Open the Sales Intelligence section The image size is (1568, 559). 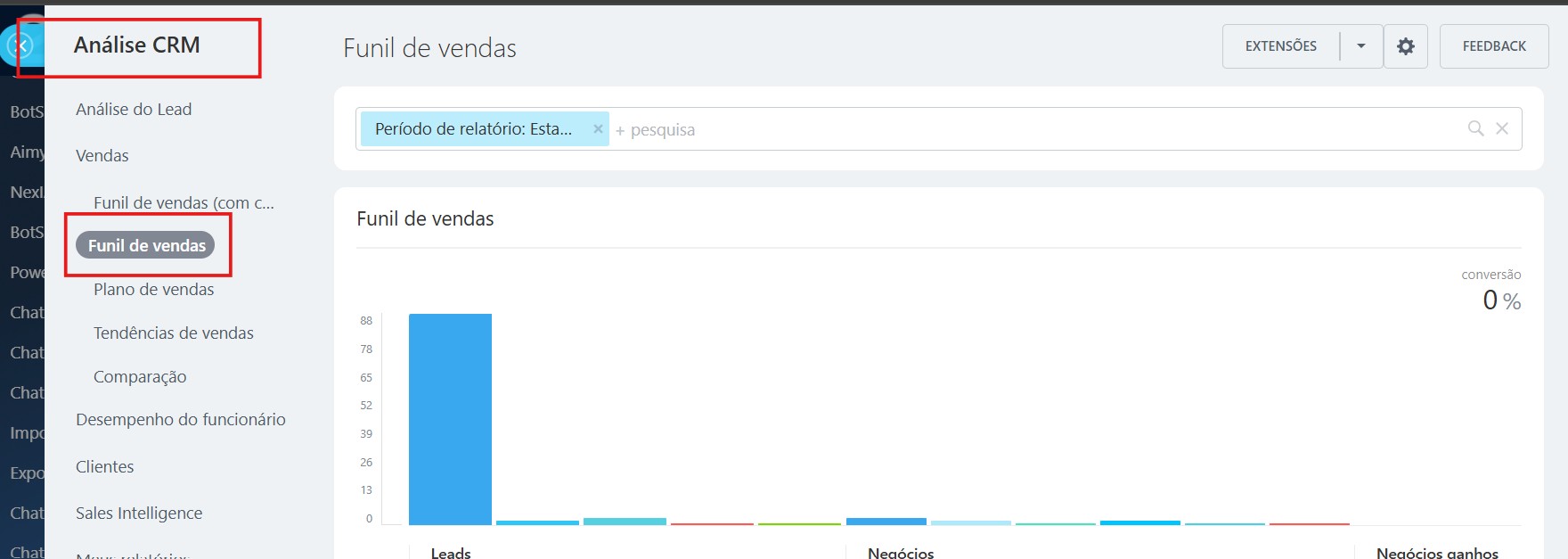pos(139,514)
